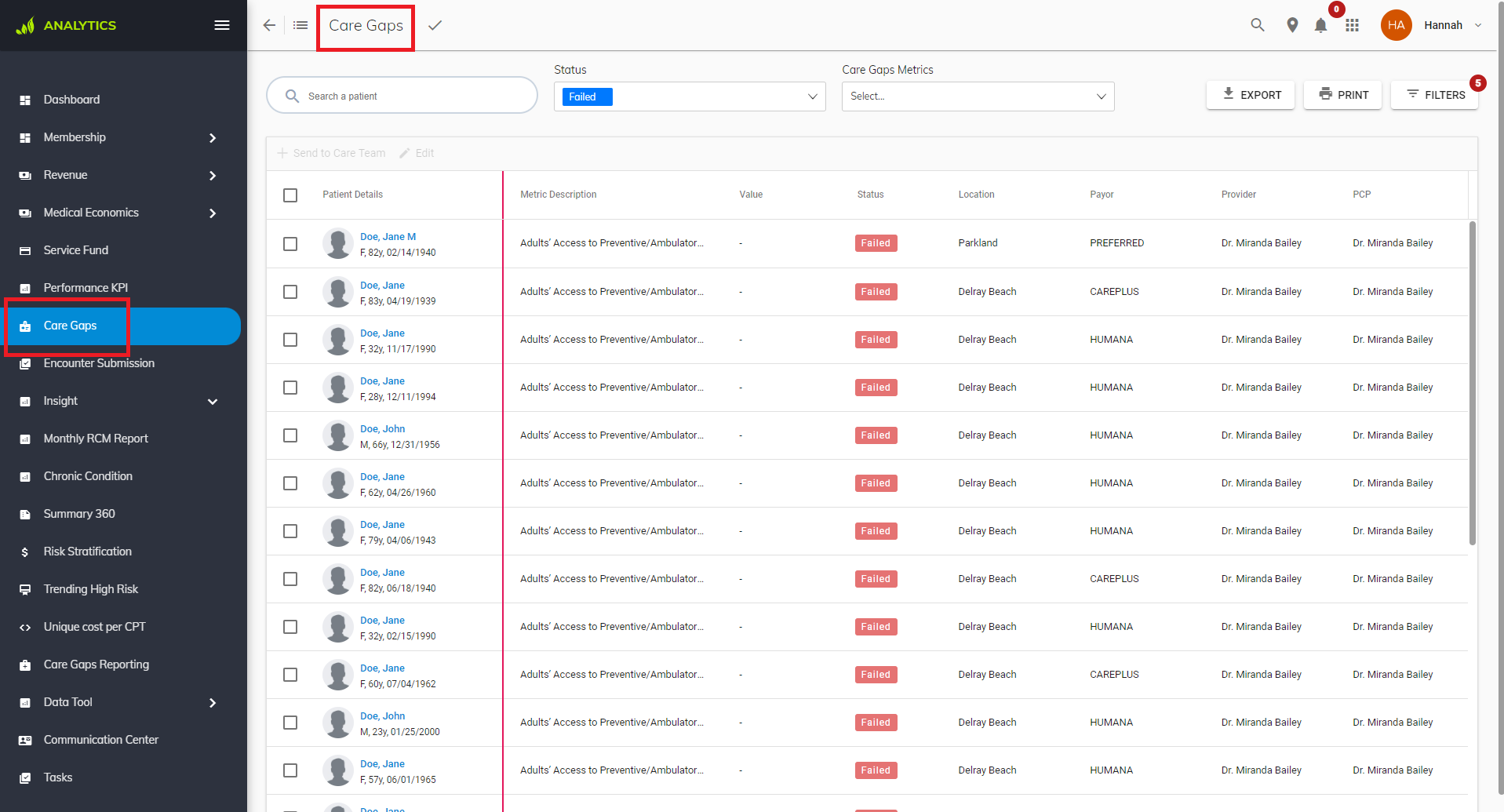Click the Dashboard sidebar icon

coord(25,100)
